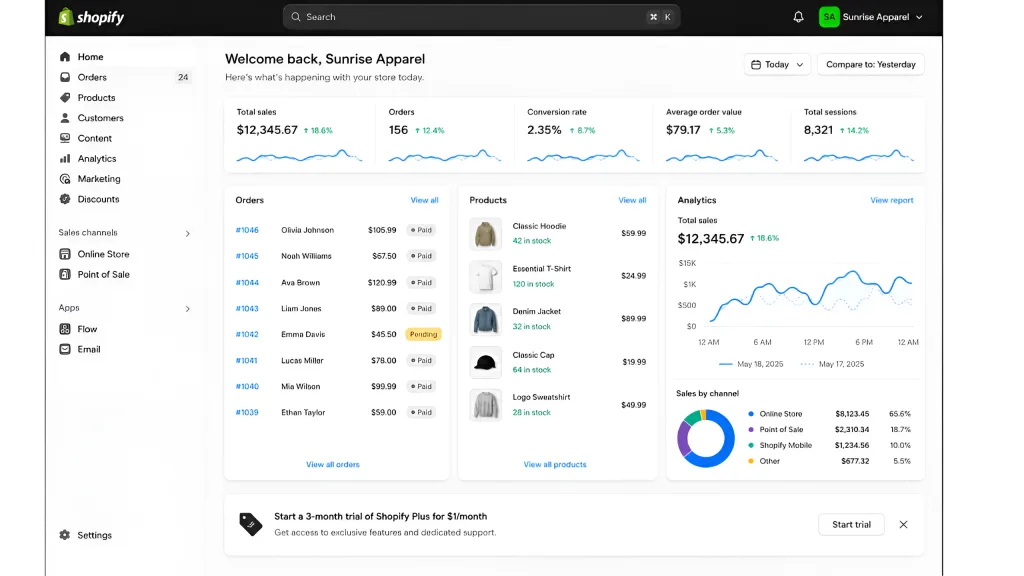Click View all in Products card
The image size is (1024, 576).
[x=632, y=200]
